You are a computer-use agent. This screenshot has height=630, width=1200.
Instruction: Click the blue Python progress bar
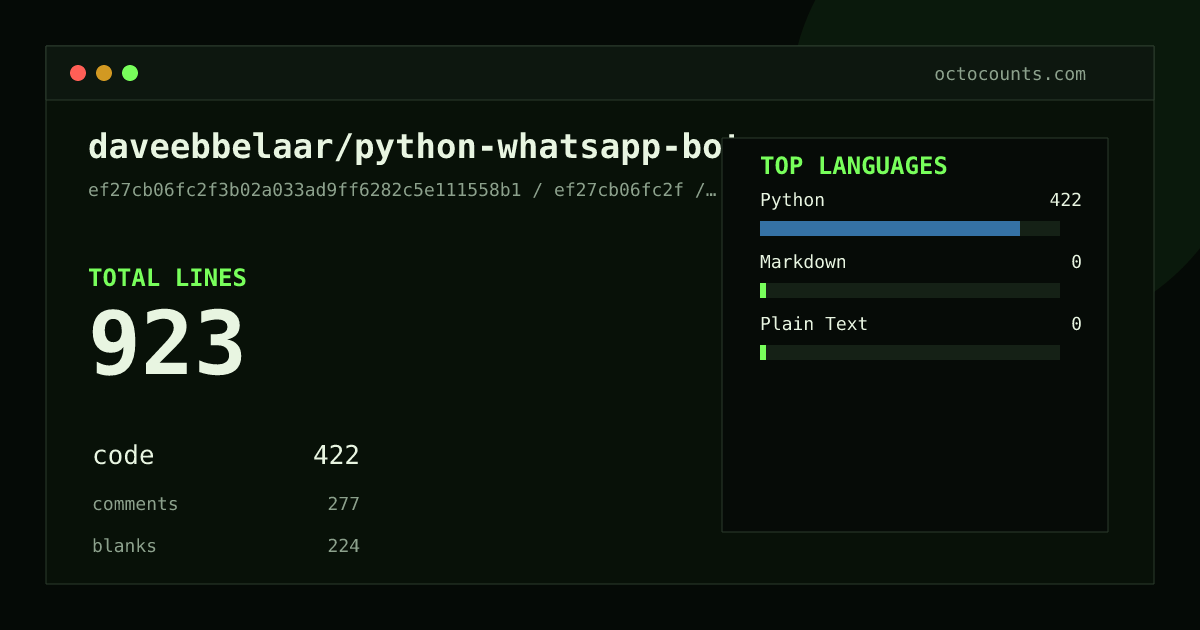[x=890, y=228]
